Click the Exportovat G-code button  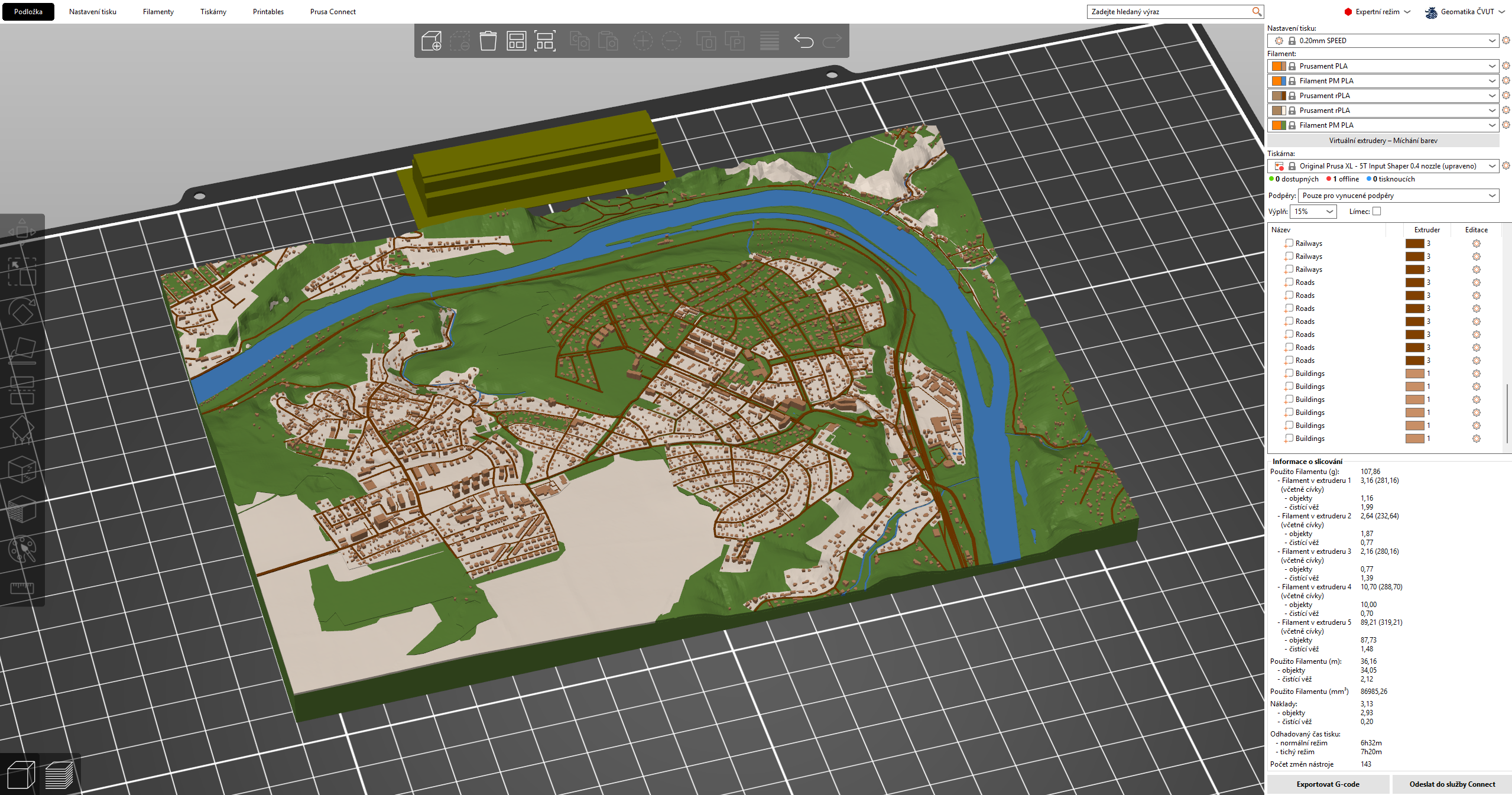1328,784
